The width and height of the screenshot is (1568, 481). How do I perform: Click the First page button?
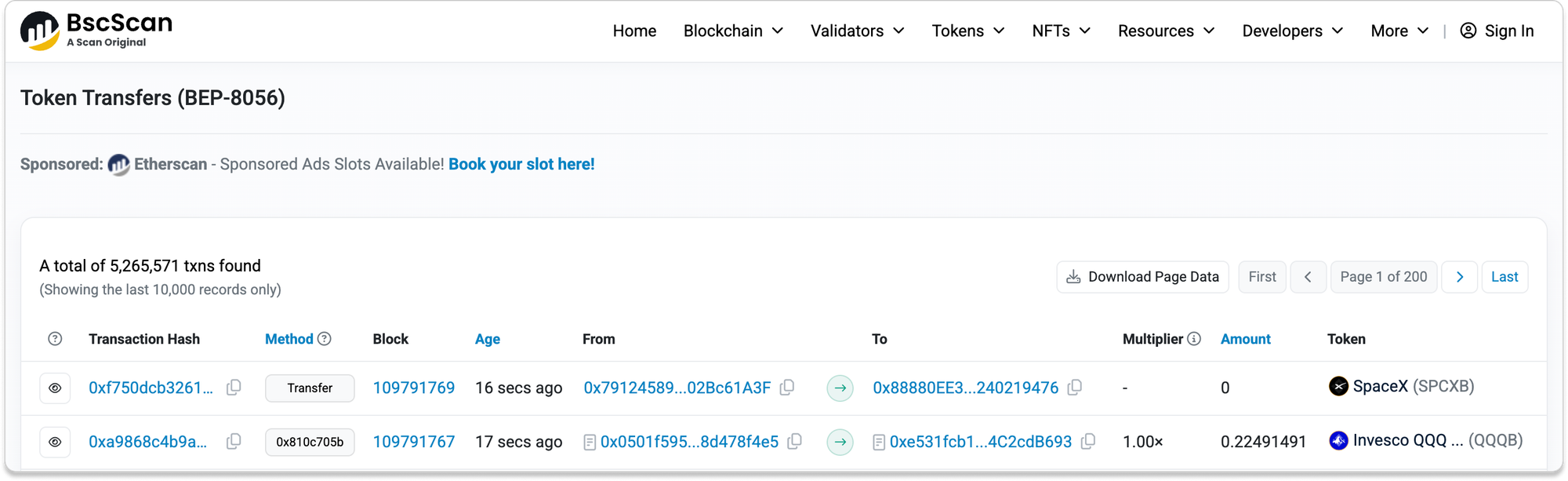point(1262,277)
